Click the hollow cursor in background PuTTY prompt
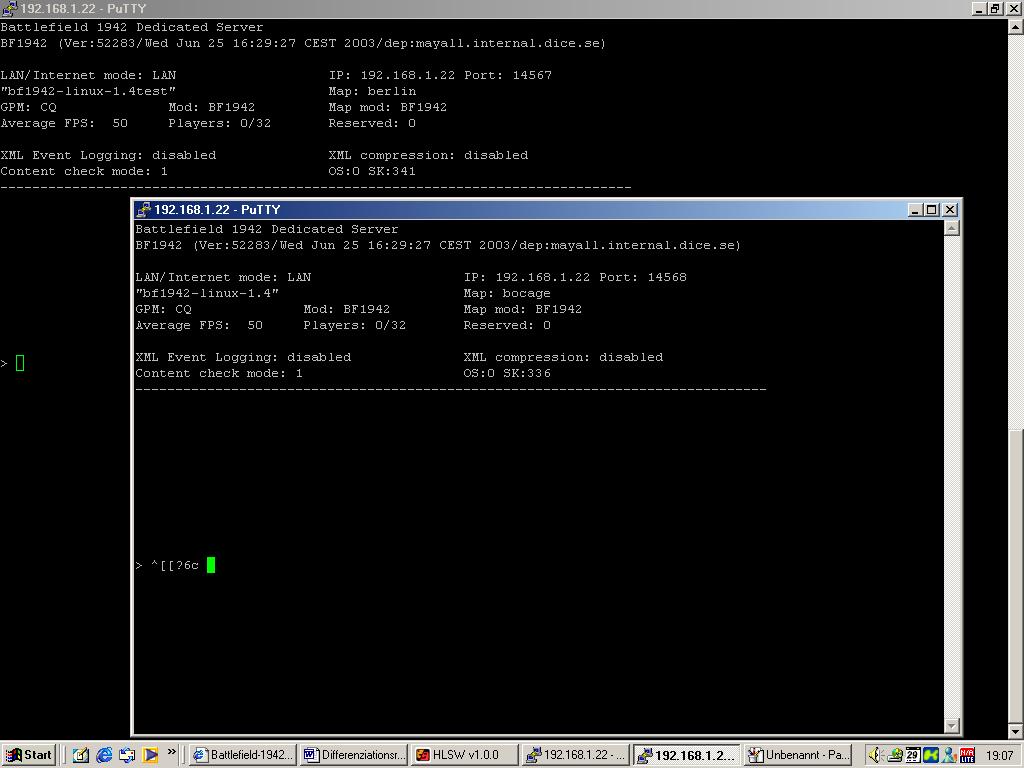This screenshot has height=768, width=1024. (x=20, y=363)
